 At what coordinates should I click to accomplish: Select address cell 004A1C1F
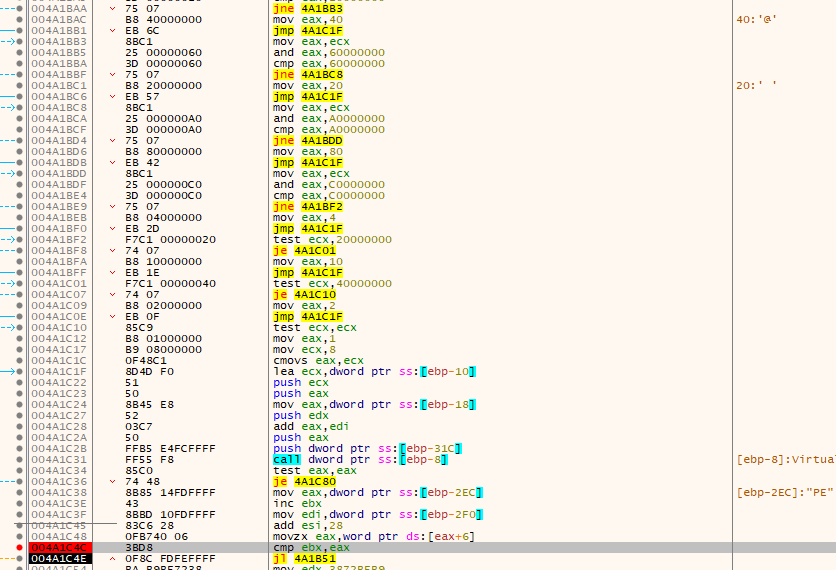[59, 372]
